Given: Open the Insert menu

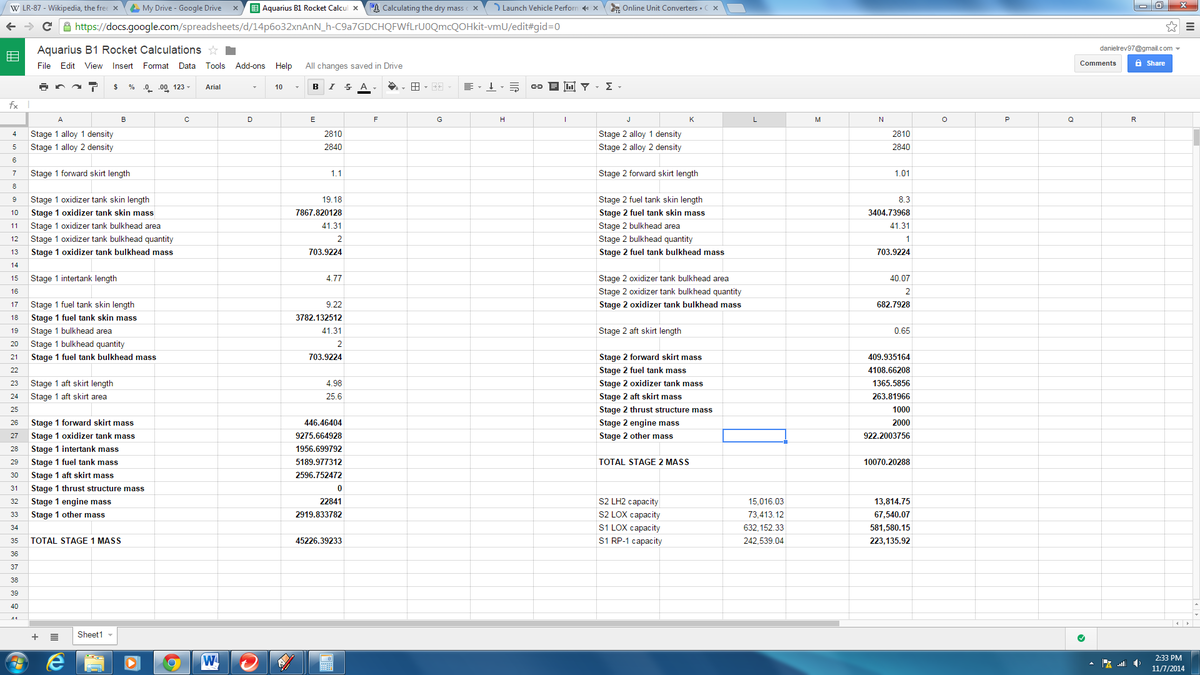Looking at the screenshot, I should [123, 66].
